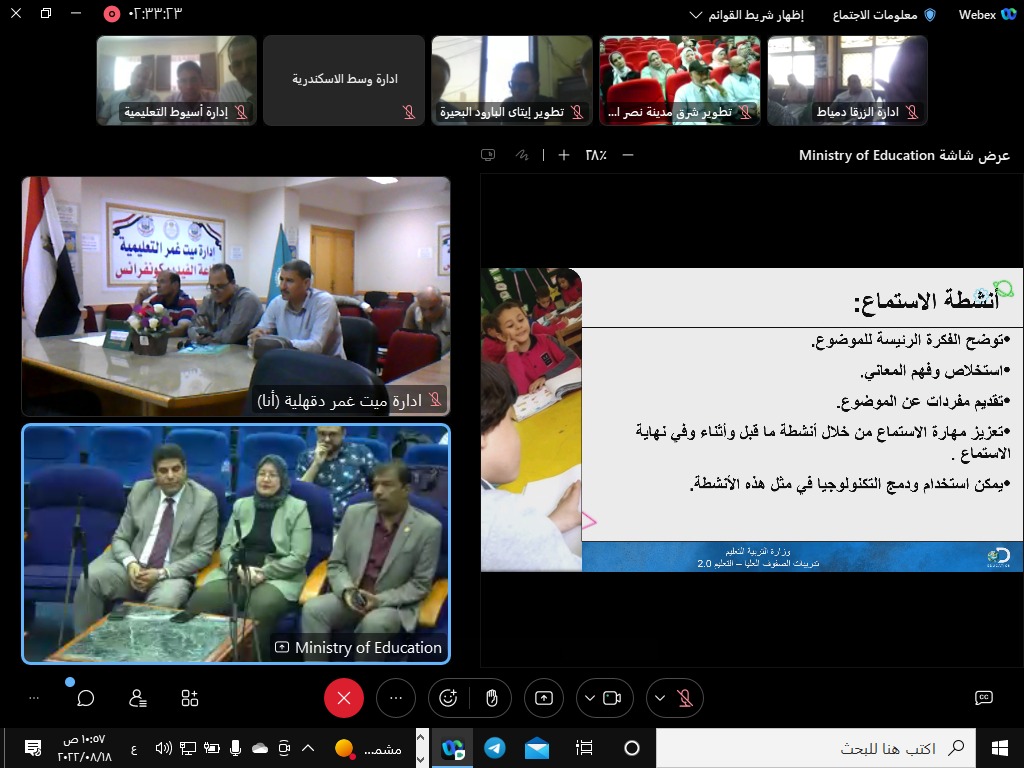Expand audio options arrow beside the microphone
The width and height of the screenshot is (1024, 768).
661,698
